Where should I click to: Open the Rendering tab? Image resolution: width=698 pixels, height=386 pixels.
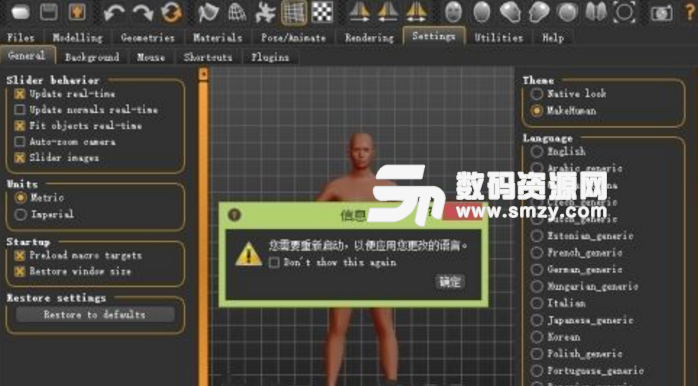(x=369, y=38)
